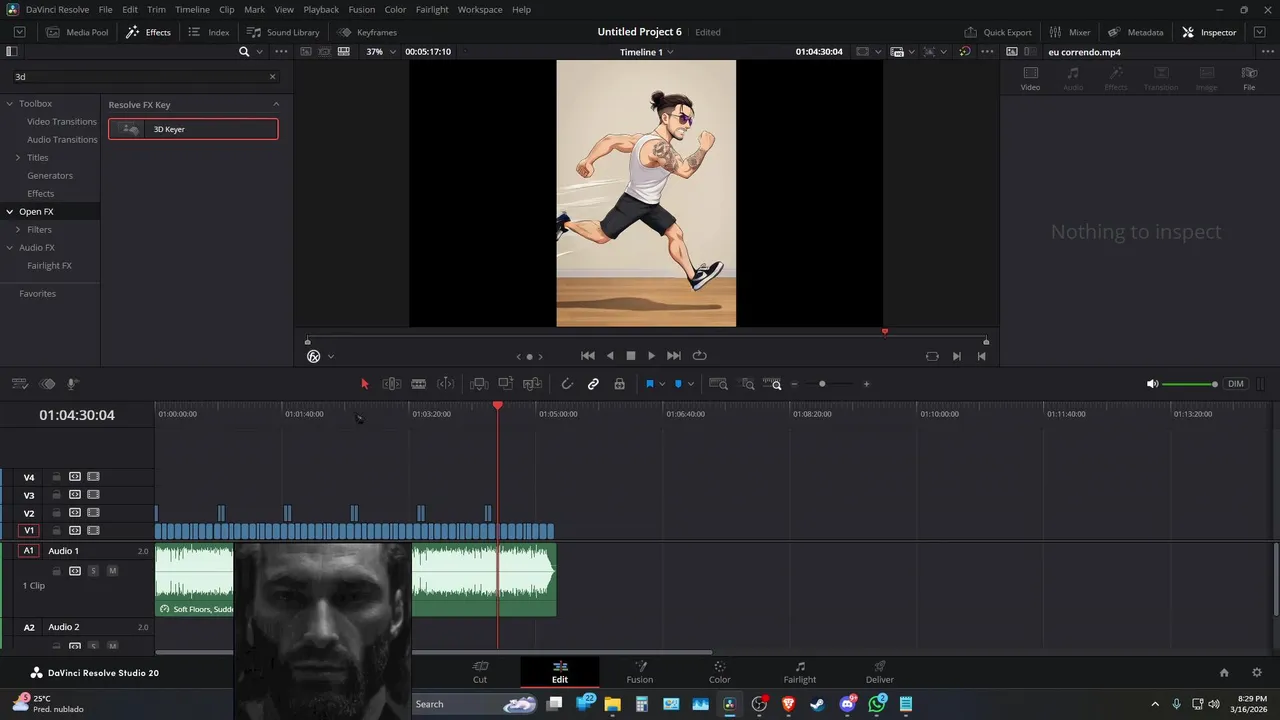Toggle the Effects panel button
Screen dimensions: 1280x720
[x=148, y=32]
